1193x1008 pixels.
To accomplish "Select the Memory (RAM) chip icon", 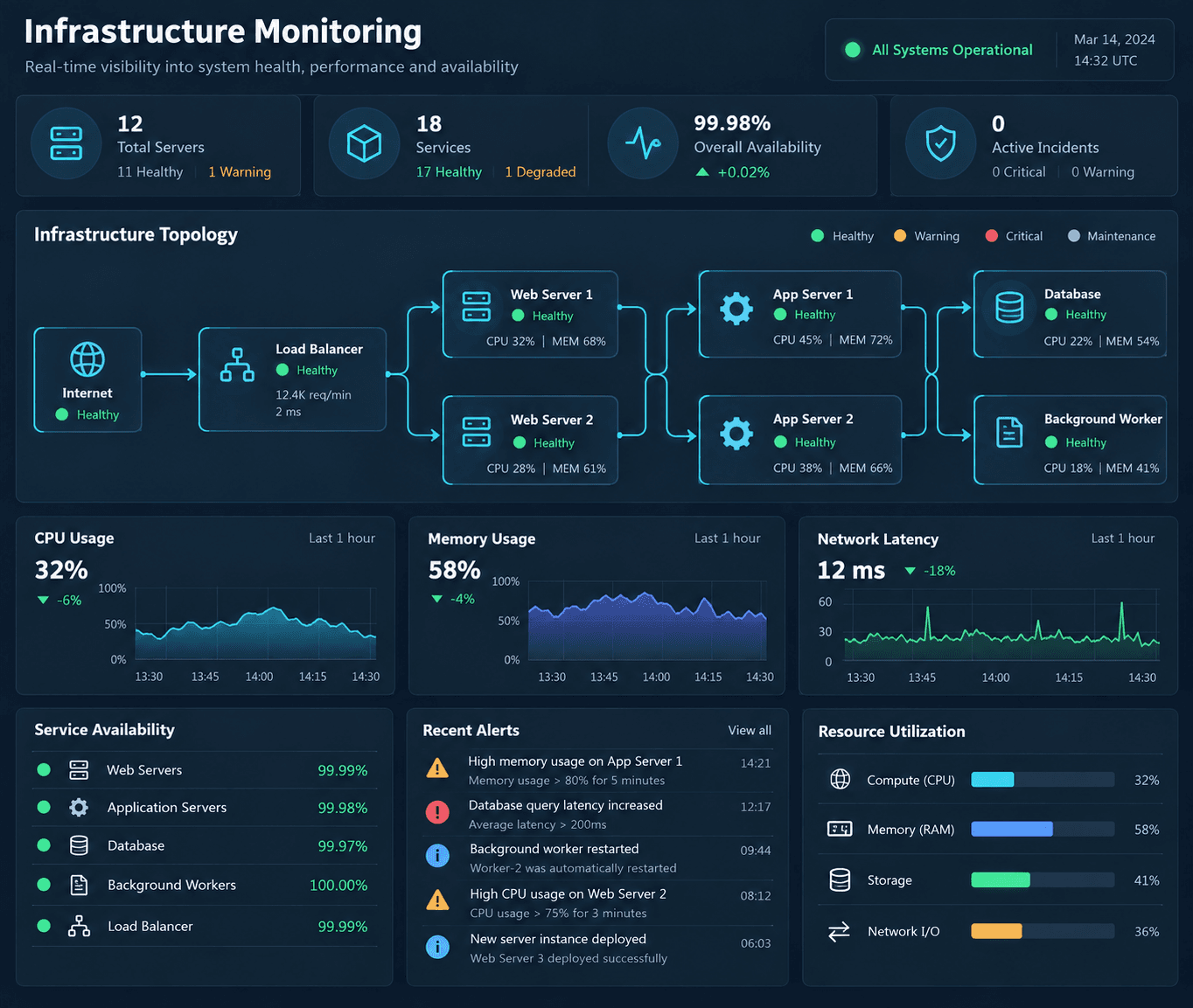I will click(840, 829).
